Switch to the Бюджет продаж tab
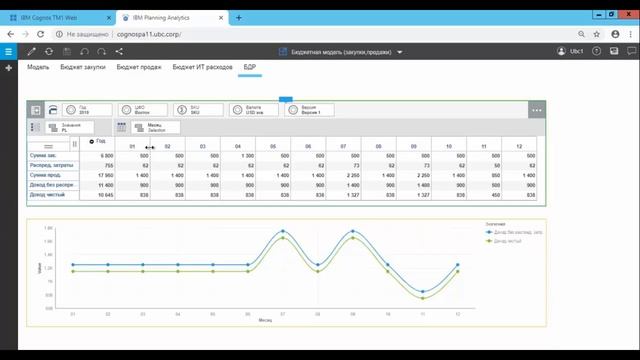 tap(139, 67)
